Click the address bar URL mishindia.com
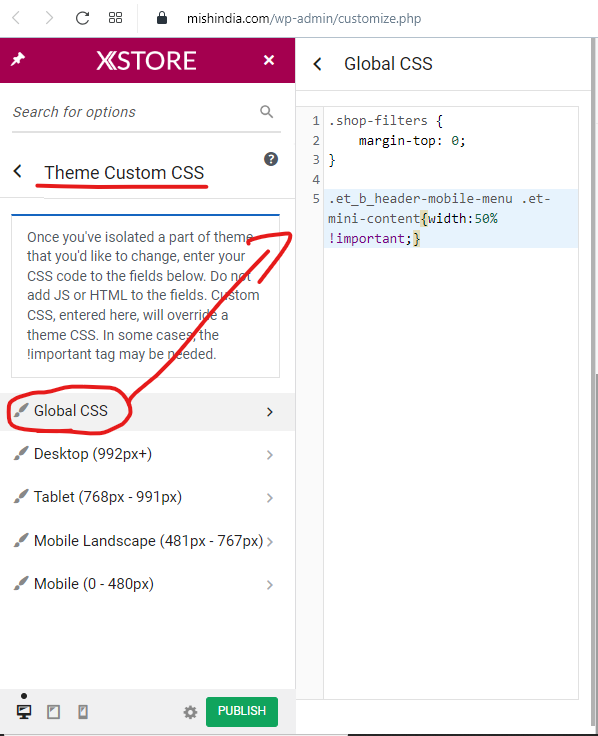The height and width of the screenshot is (736, 598). [304, 18]
